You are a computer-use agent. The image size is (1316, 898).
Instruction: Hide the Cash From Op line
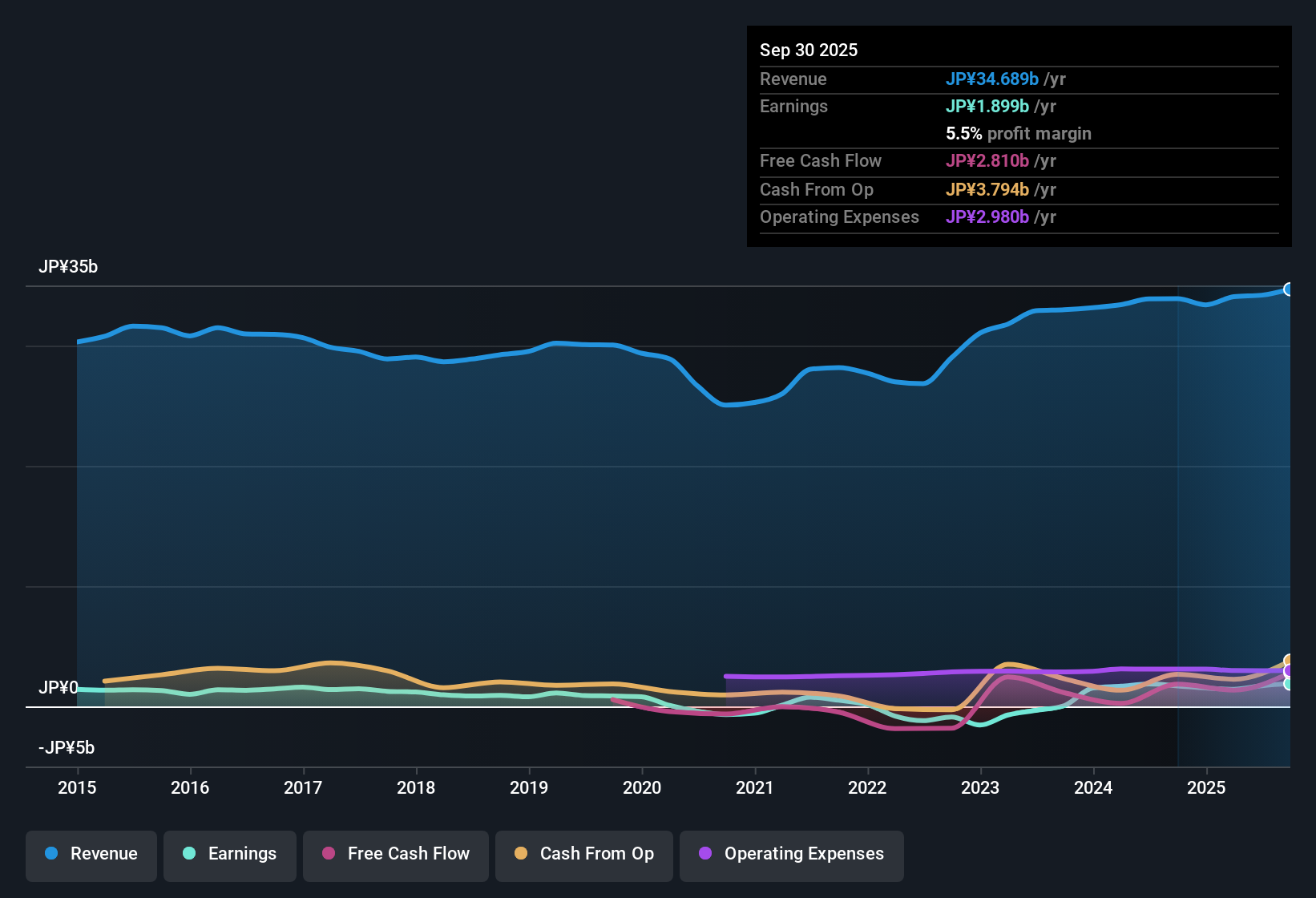click(583, 854)
